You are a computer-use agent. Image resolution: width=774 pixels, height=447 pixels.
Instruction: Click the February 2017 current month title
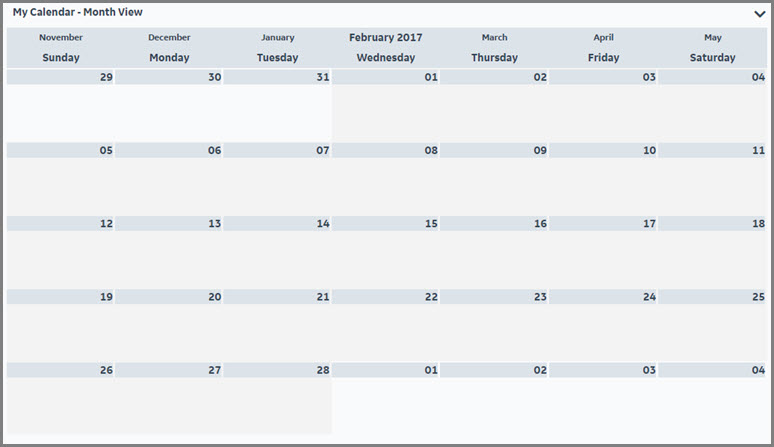point(385,38)
